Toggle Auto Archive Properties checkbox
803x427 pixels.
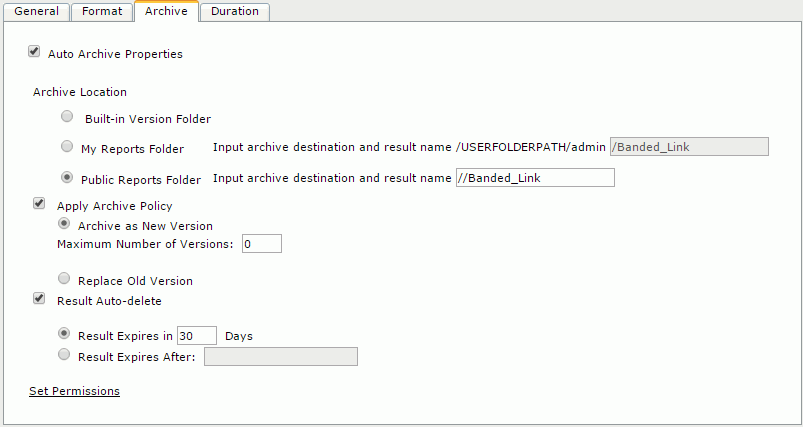coord(34,52)
